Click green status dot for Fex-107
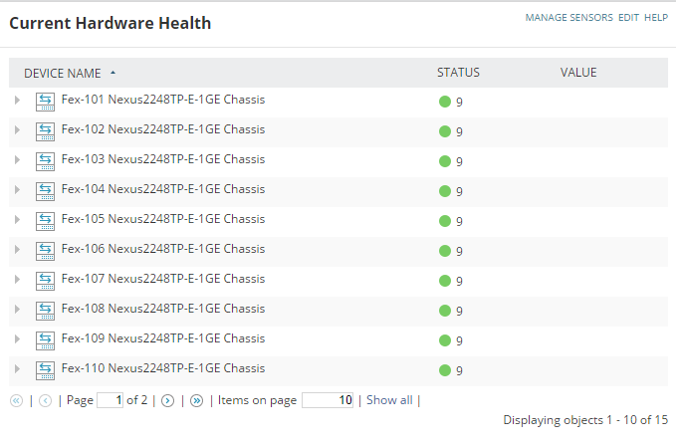The width and height of the screenshot is (676, 432). tap(445, 281)
